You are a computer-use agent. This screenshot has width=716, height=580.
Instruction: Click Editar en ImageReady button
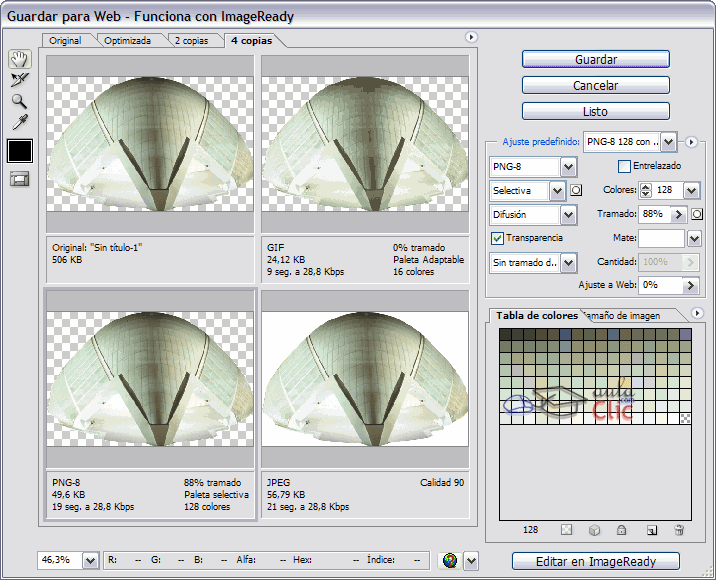(595, 561)
